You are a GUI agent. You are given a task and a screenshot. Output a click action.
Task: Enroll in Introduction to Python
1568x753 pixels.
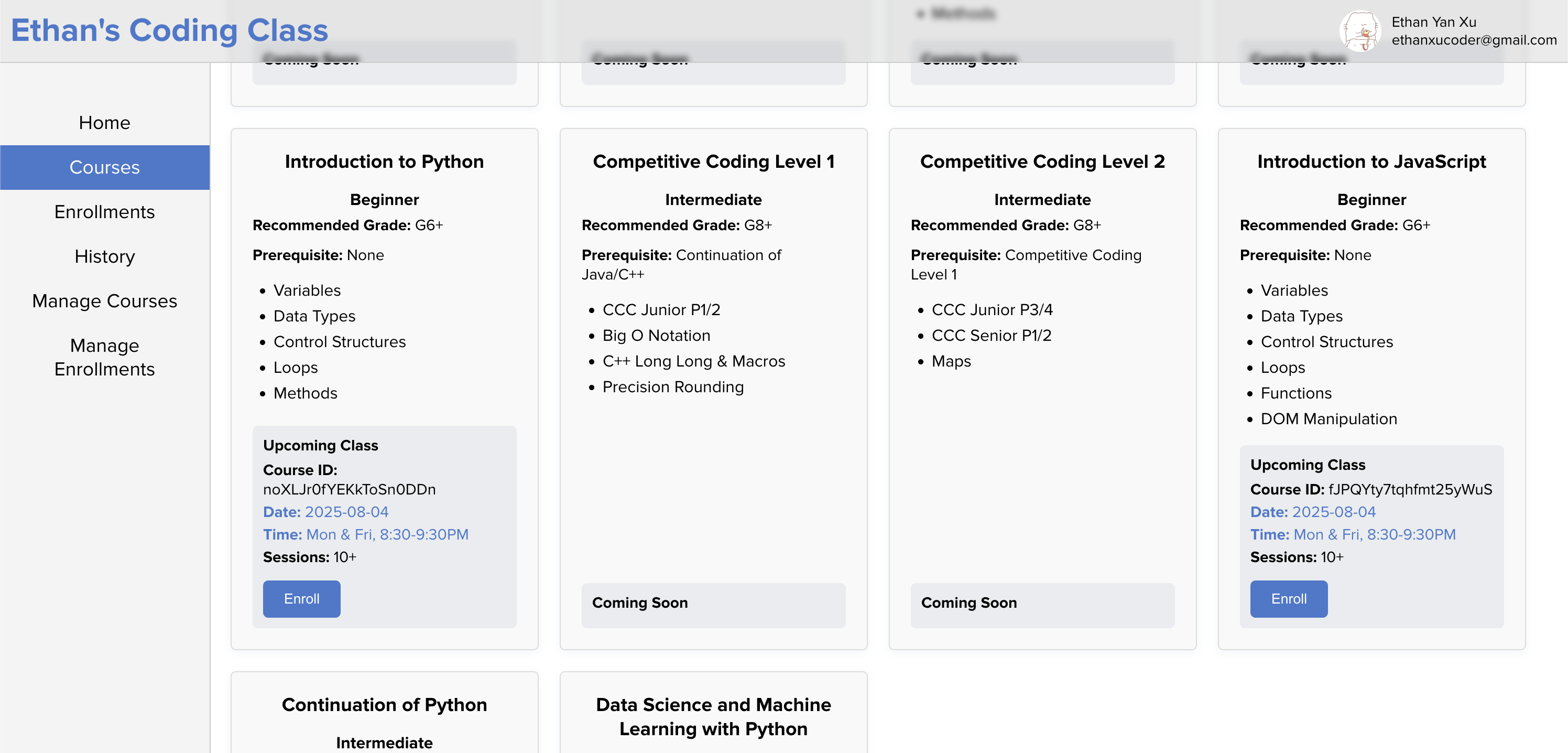coord(301,599)
